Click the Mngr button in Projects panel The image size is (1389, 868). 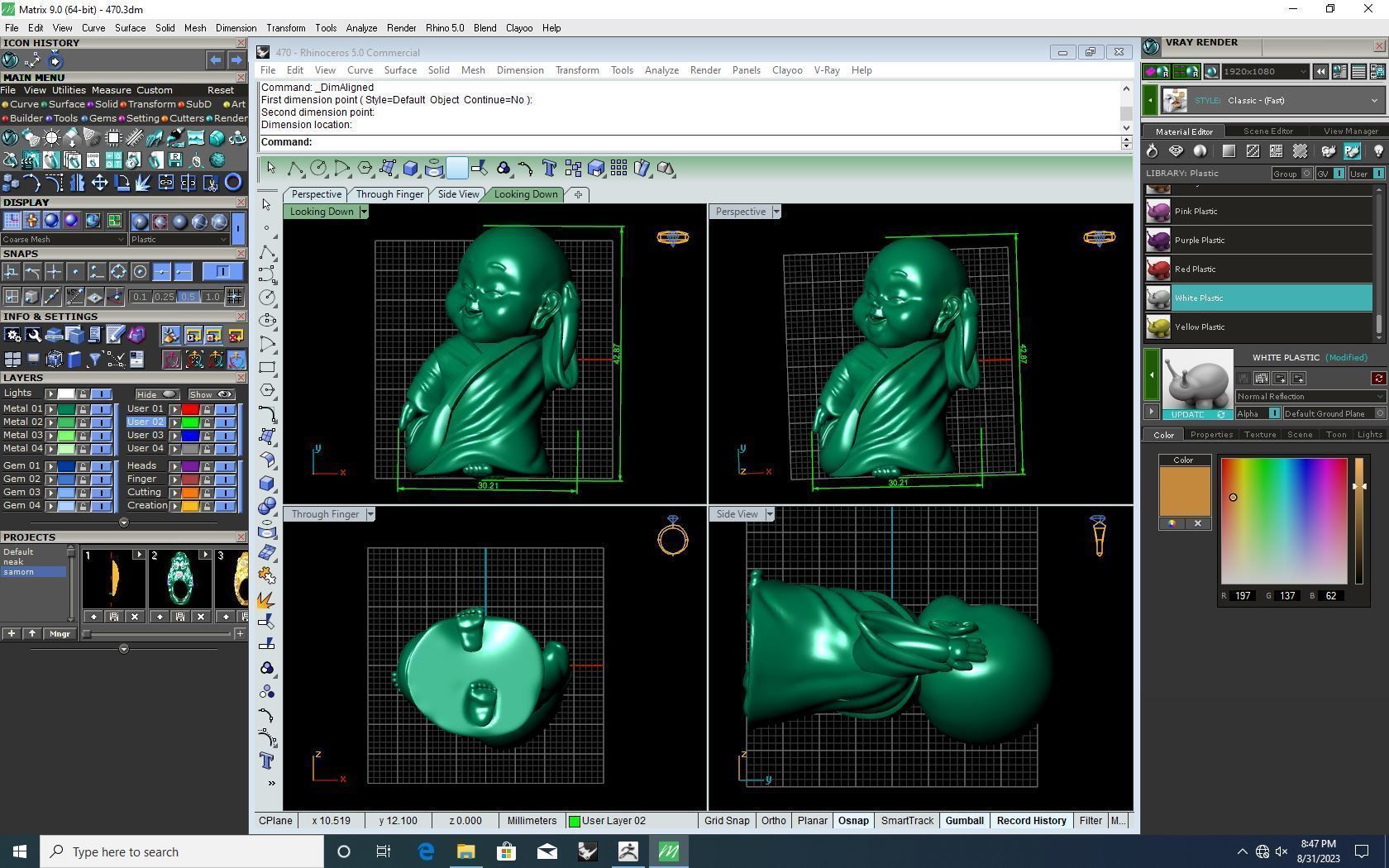click(60, 634)
